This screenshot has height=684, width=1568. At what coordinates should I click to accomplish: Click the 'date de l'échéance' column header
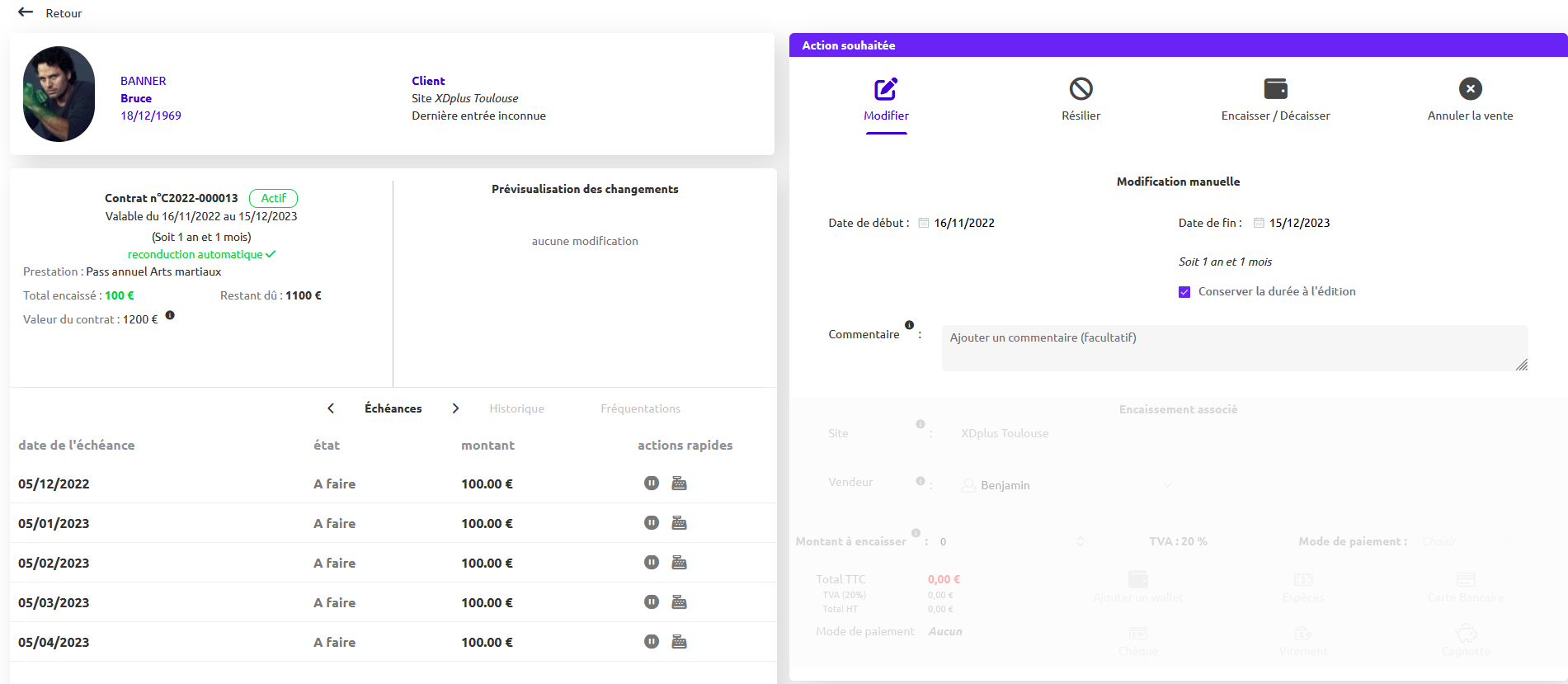point(77,445)
